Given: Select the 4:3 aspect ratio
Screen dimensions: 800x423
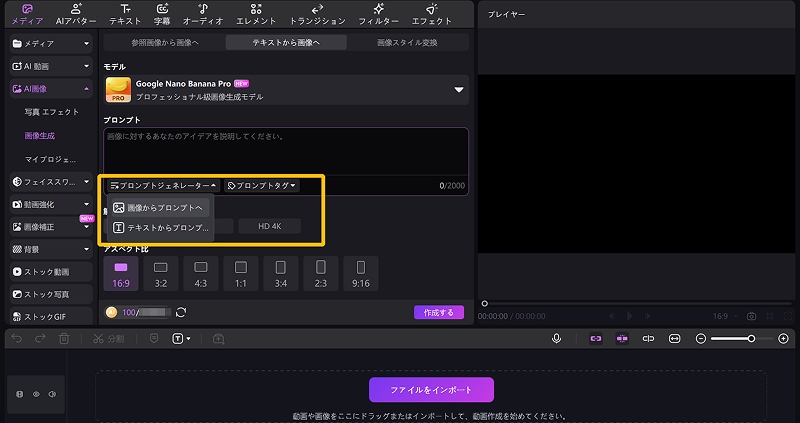Looking at the screenshot, I should [x=201, y=274].
